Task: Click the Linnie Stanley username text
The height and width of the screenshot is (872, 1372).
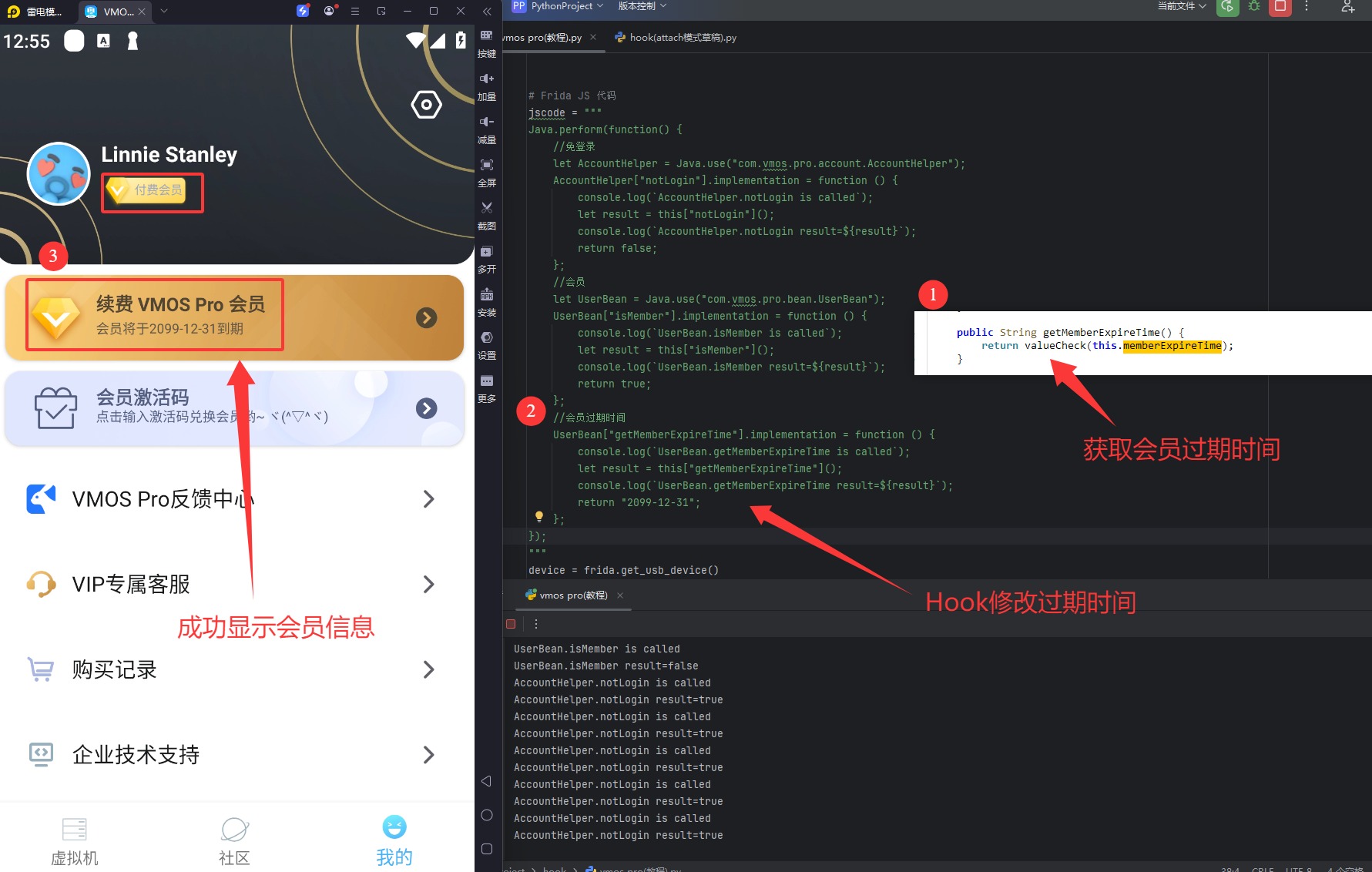Action: tap(169, 154)
